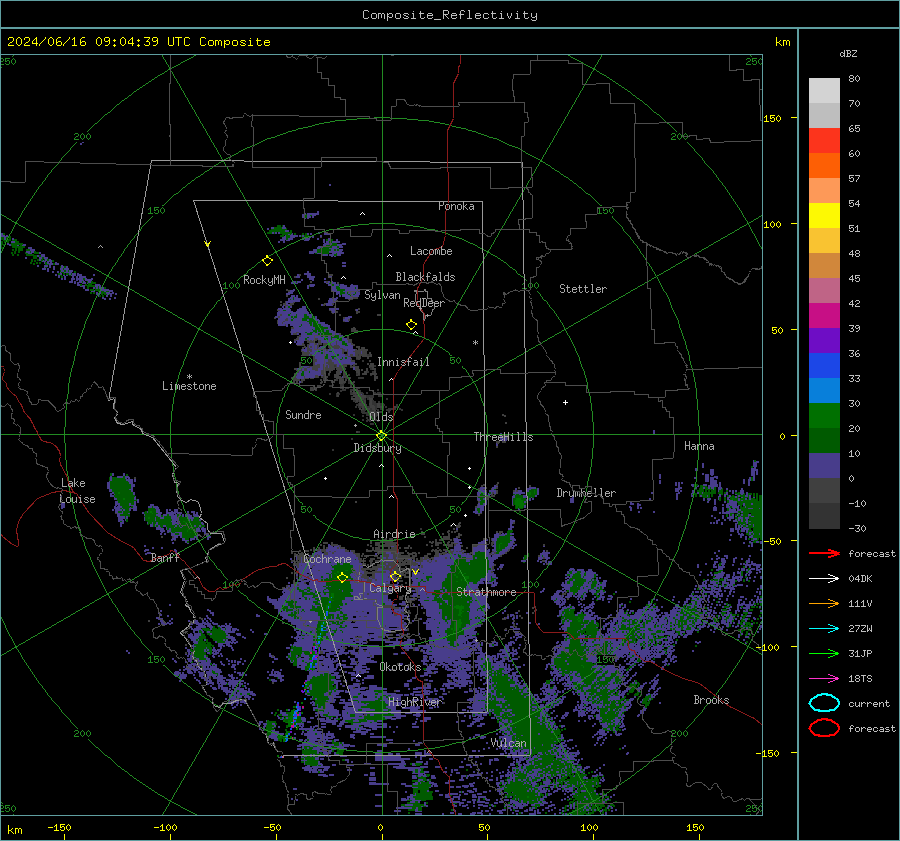Screen dimensions: 900x841
Task: Click the Cochrane city label
Action: [x=327, y=559]
